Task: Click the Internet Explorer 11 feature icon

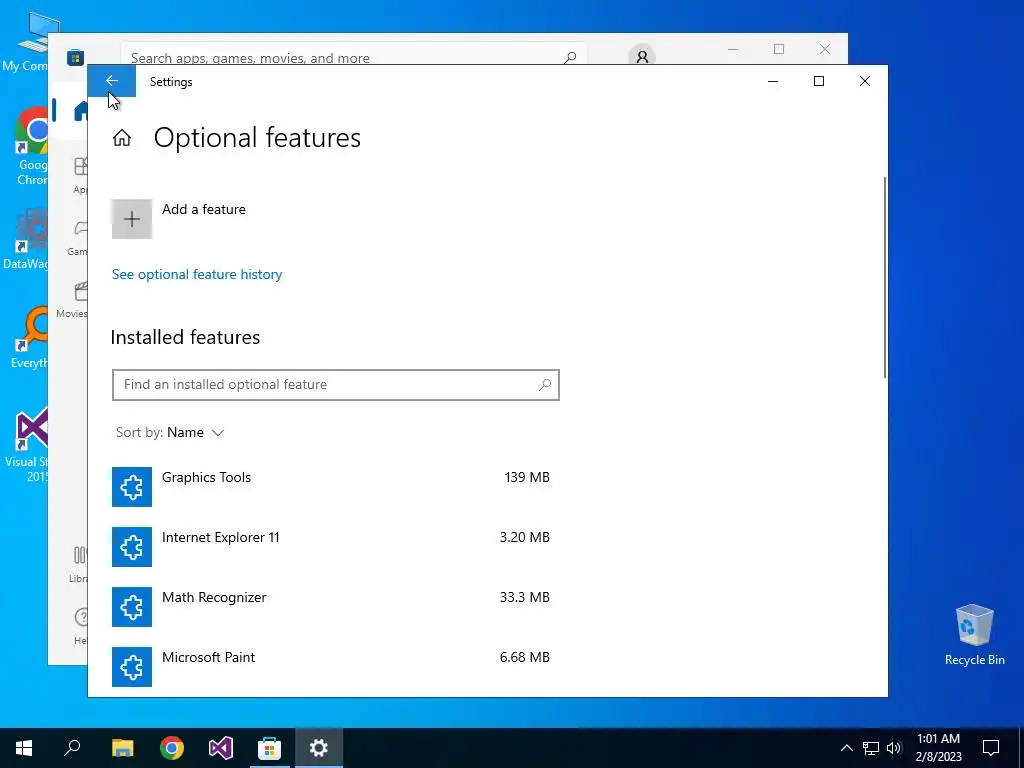Action: [132, 547]
